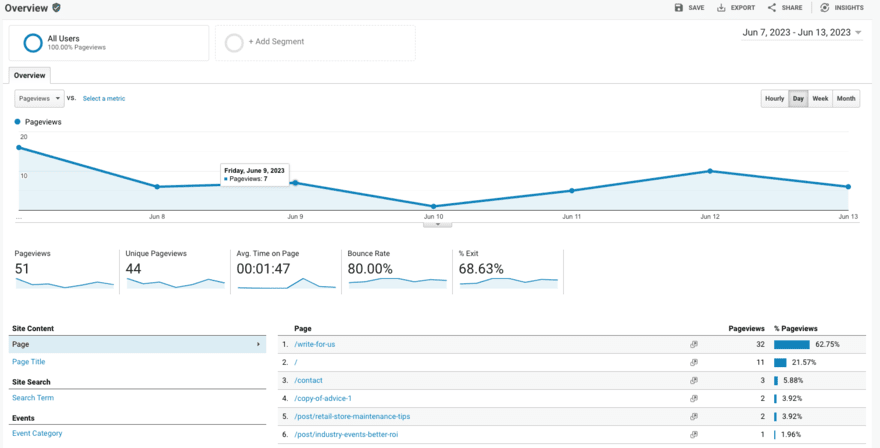This screenshot has width=880, height=448.
Task: Click the external link icon for /contact
Action: coord(693,380)
